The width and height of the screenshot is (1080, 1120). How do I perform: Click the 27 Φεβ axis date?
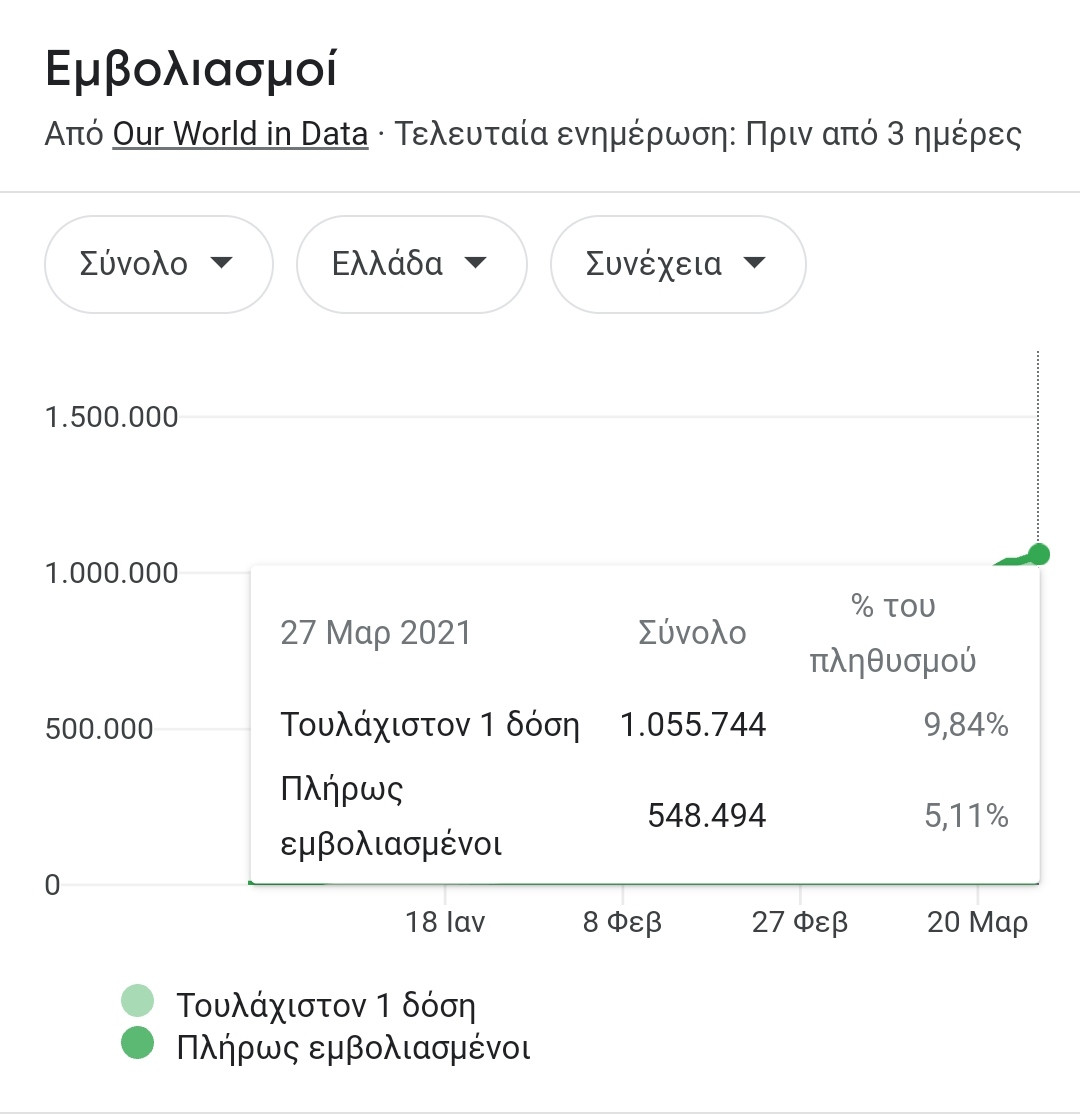click(800, 921)
